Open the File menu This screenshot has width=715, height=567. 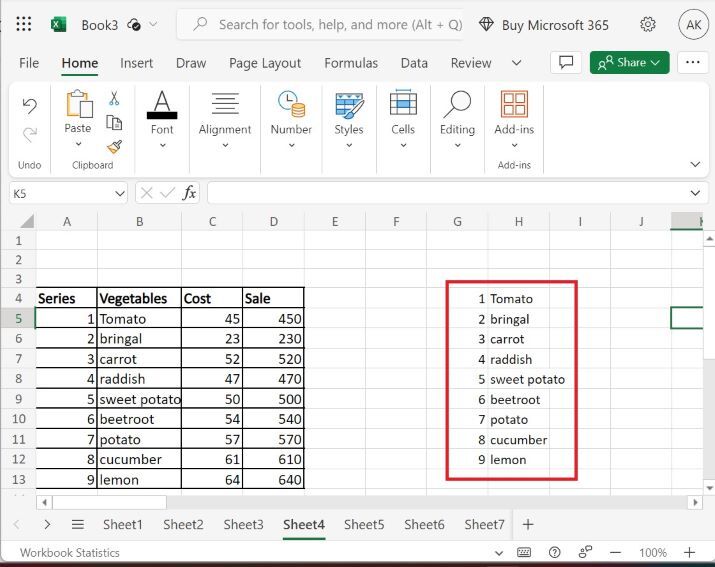pyautogui.click(x=29, y=63)
